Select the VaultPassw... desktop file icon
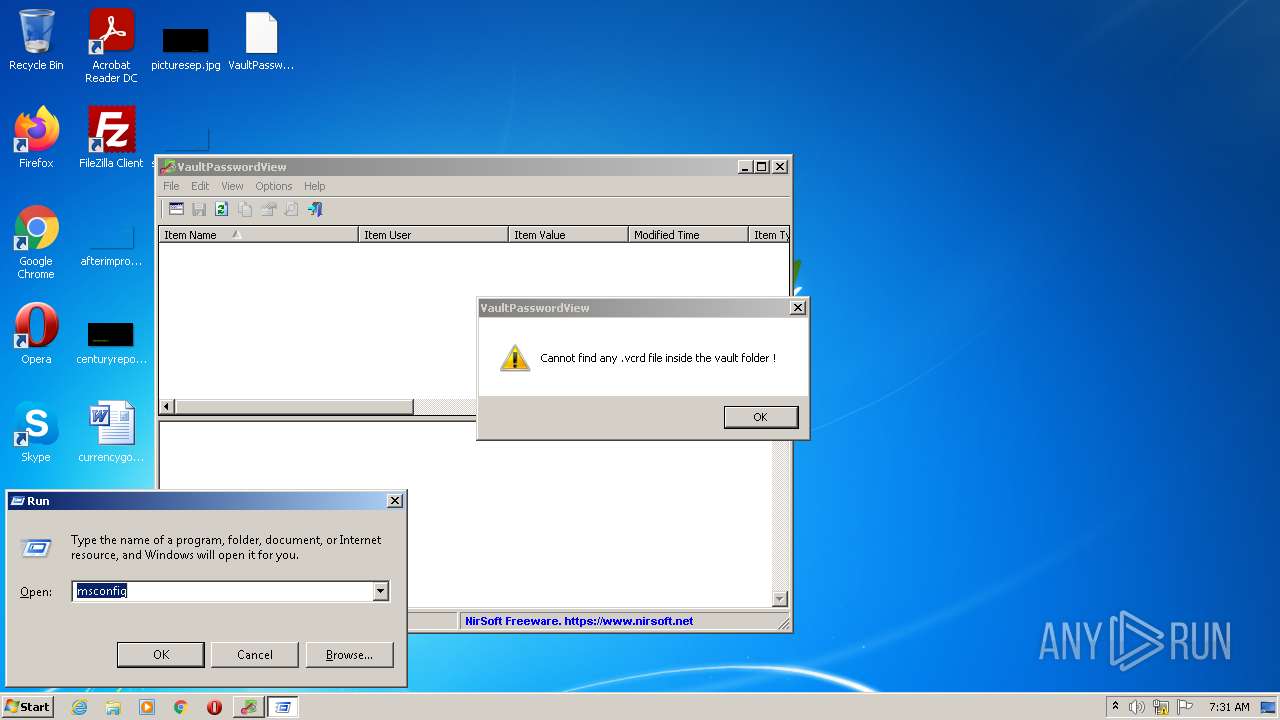Image resolution: width=1280 pixels, height=720 pixels. point(261,41)
